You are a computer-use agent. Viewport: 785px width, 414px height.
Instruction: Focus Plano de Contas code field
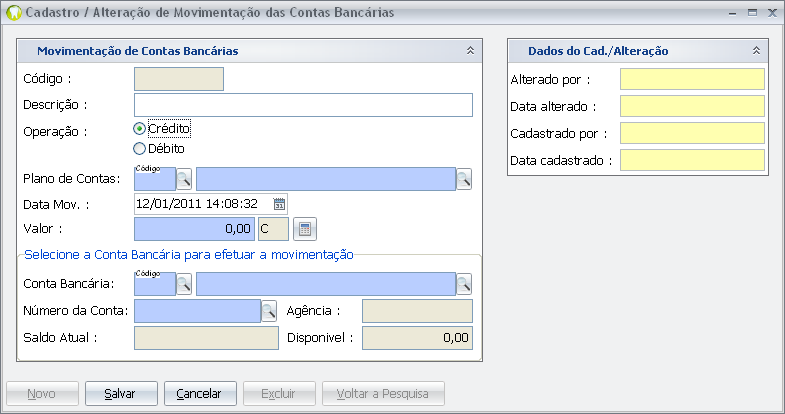click(x=155, y=179)
